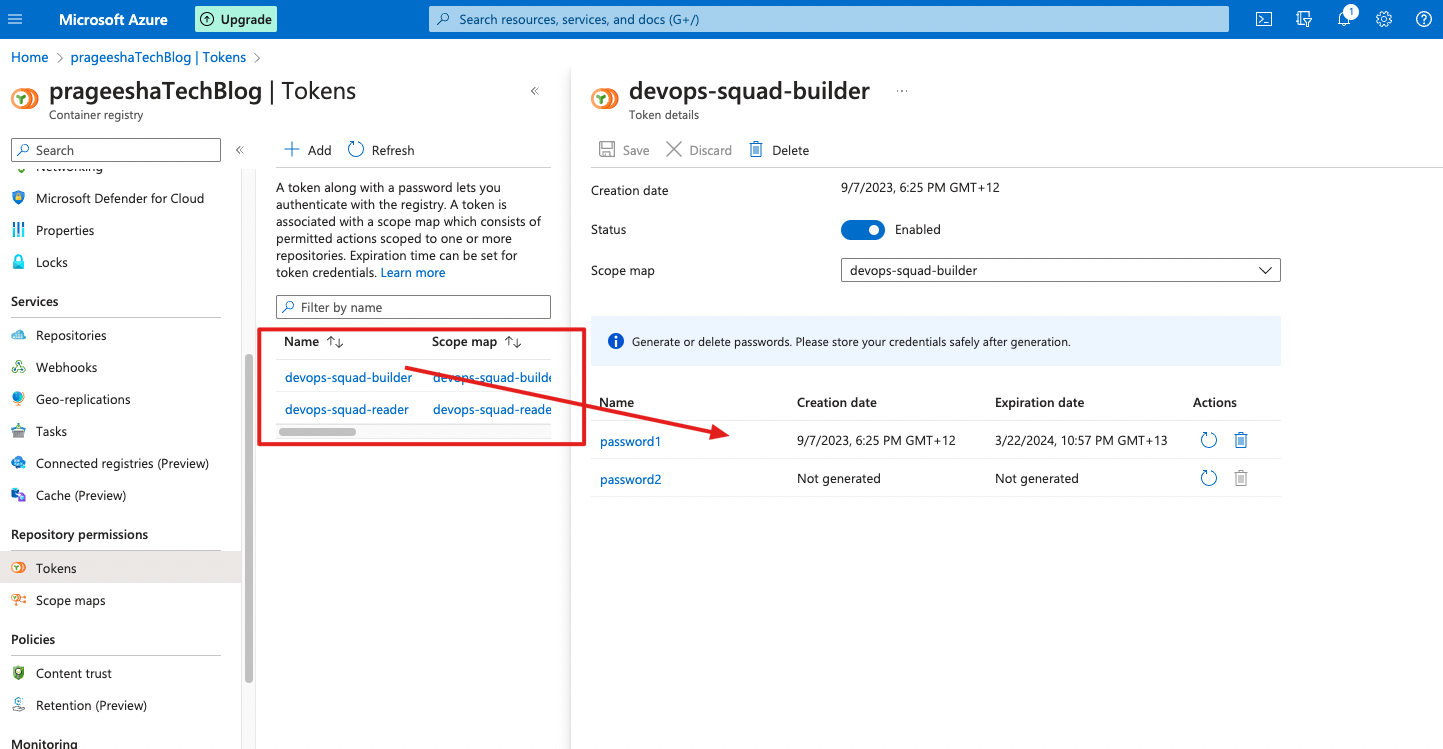Screen dimensions: 1443x749
Task: Go to Home via the breadcrumb
Action: pyautogui.click(x=29, y=57)
